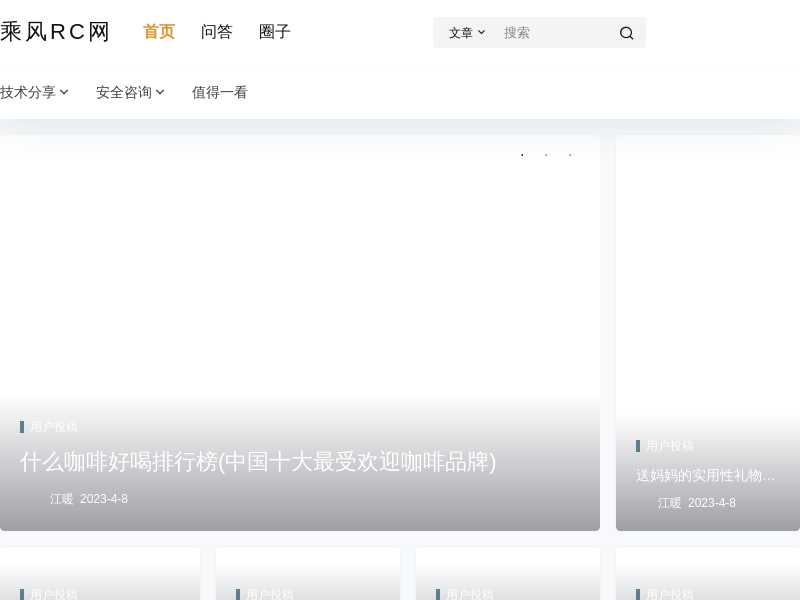Click 用户投稿 tag above the coffee article
The width and height of the screenshot is (800, 600).
[x=53, y=427]
